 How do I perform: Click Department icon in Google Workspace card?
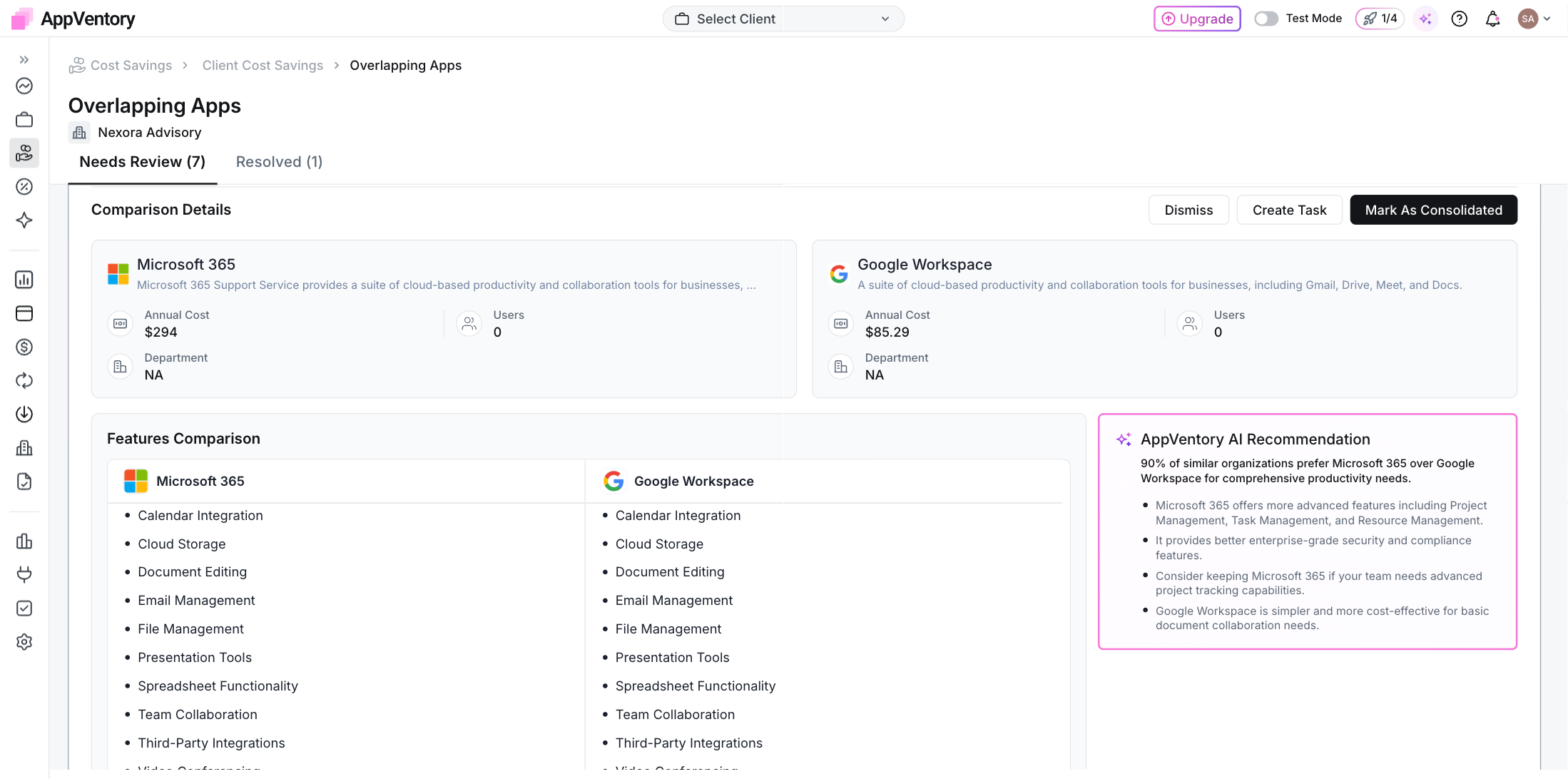[x=841, y=367]
